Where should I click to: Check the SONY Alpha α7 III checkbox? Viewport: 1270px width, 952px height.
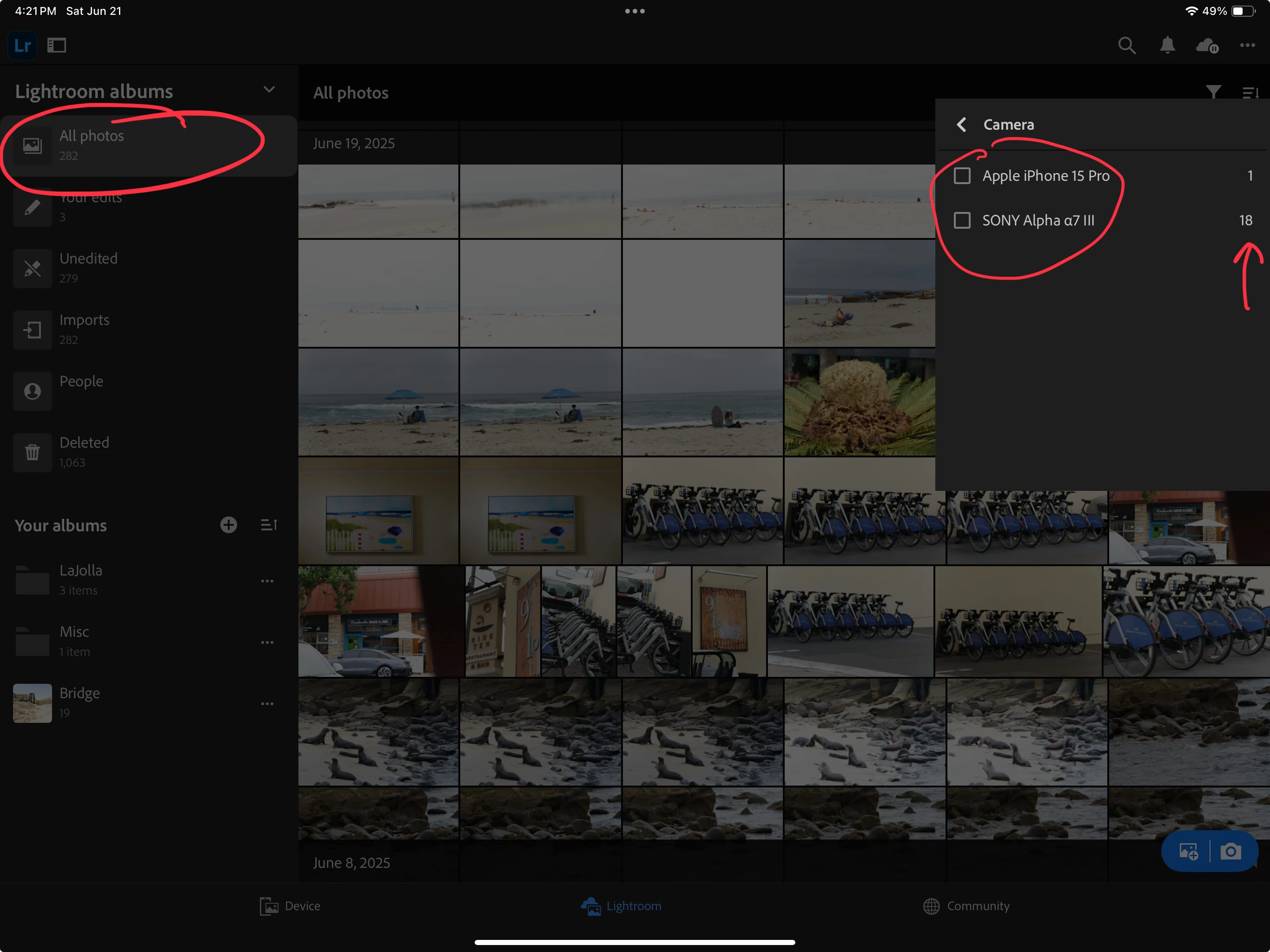(x=962, y=220)
